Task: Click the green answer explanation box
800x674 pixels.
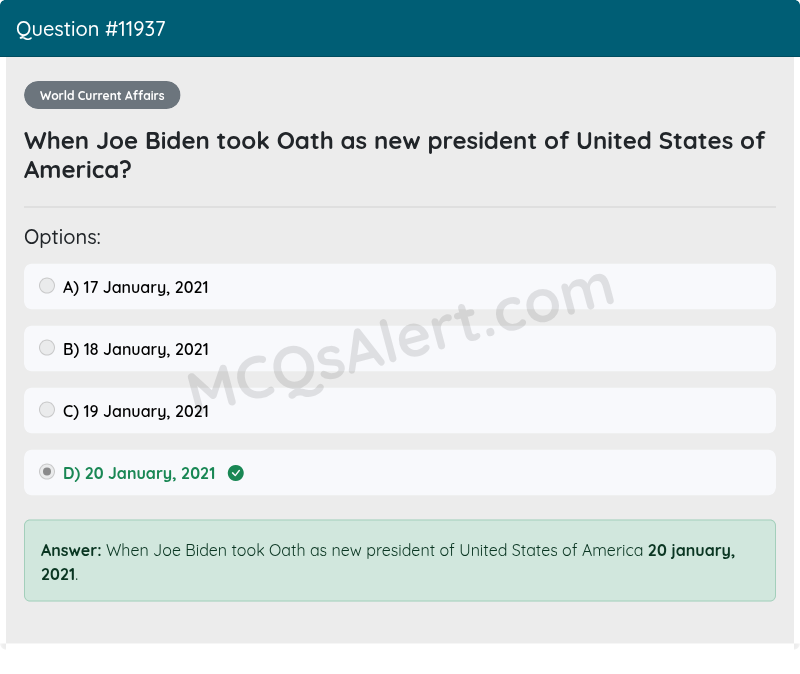Action: 400,560
